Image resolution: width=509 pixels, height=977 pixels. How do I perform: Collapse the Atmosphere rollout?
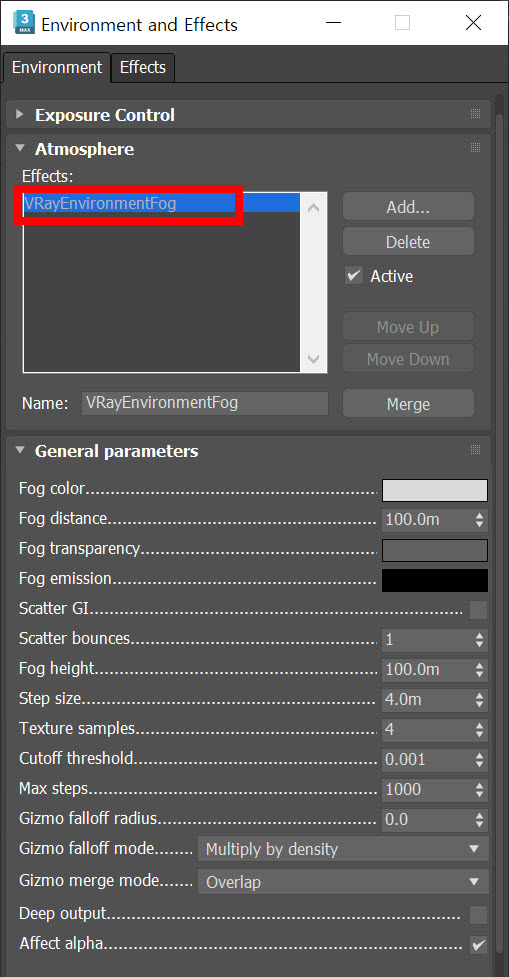coord(20,149)
